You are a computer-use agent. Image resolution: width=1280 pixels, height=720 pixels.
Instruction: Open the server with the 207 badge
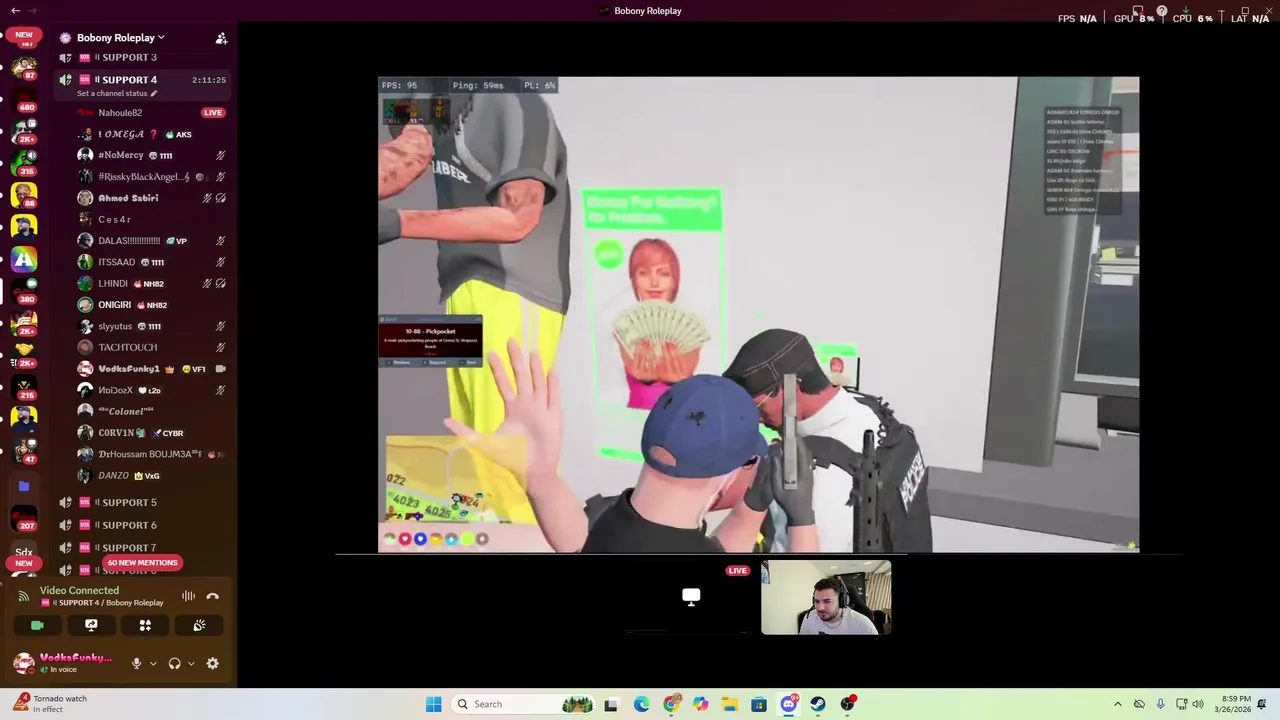pos(24,518)
